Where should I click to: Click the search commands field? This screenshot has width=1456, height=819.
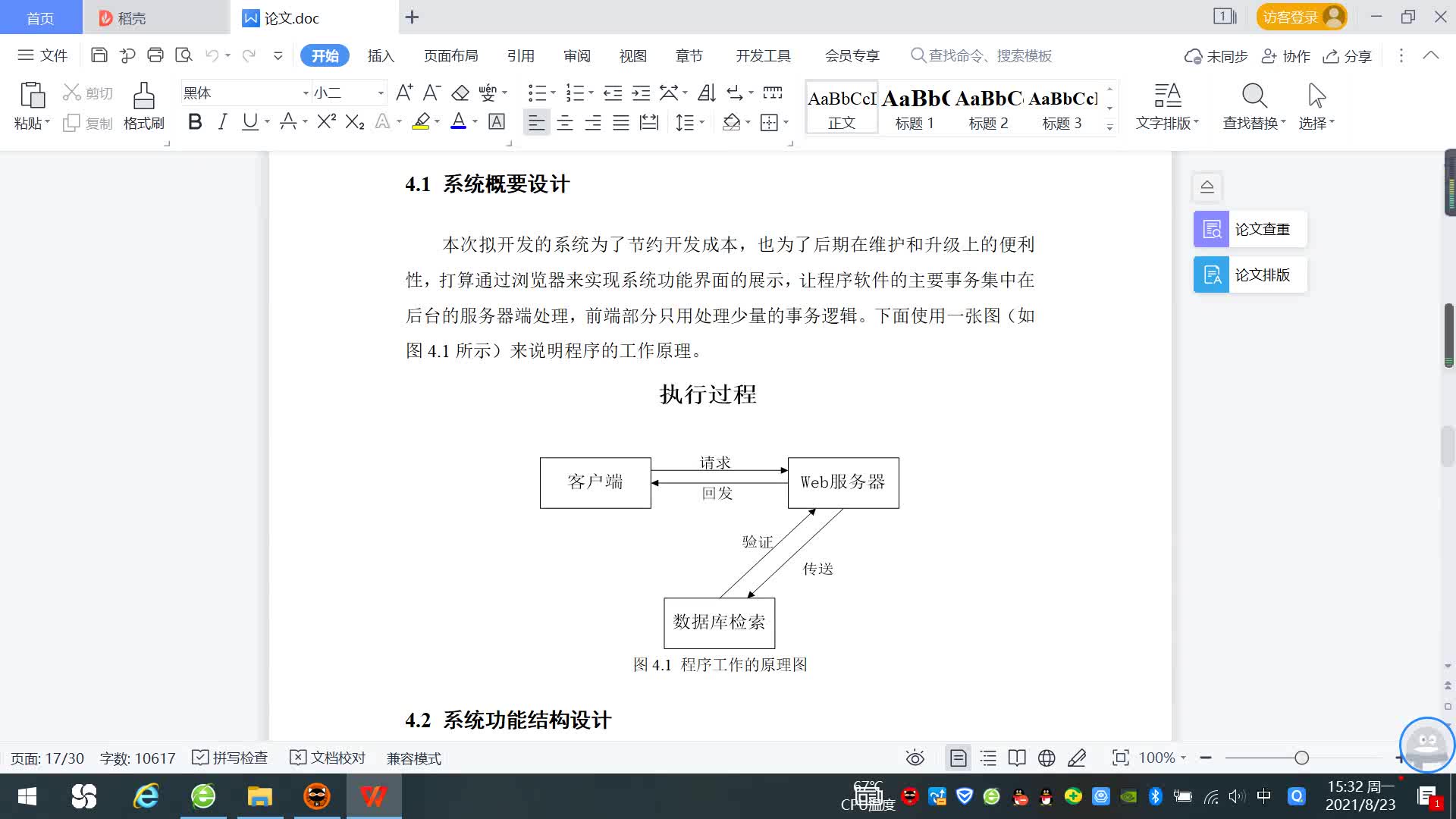(981, 56)
